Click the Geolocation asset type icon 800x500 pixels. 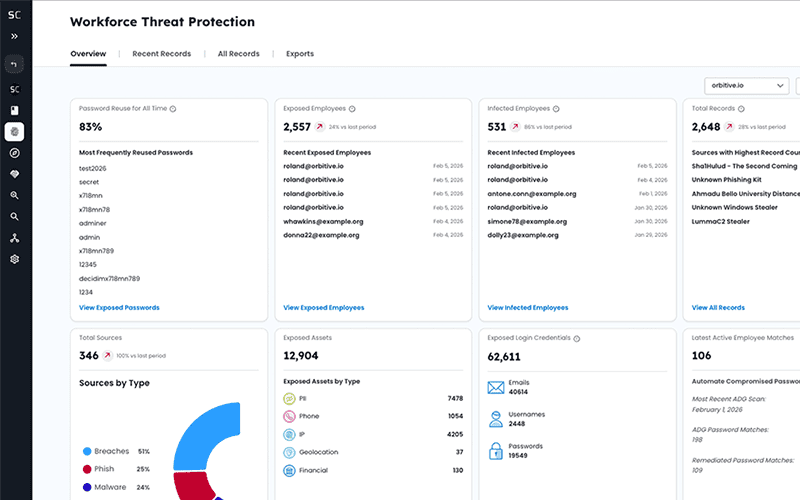click(x=289, y=453)
